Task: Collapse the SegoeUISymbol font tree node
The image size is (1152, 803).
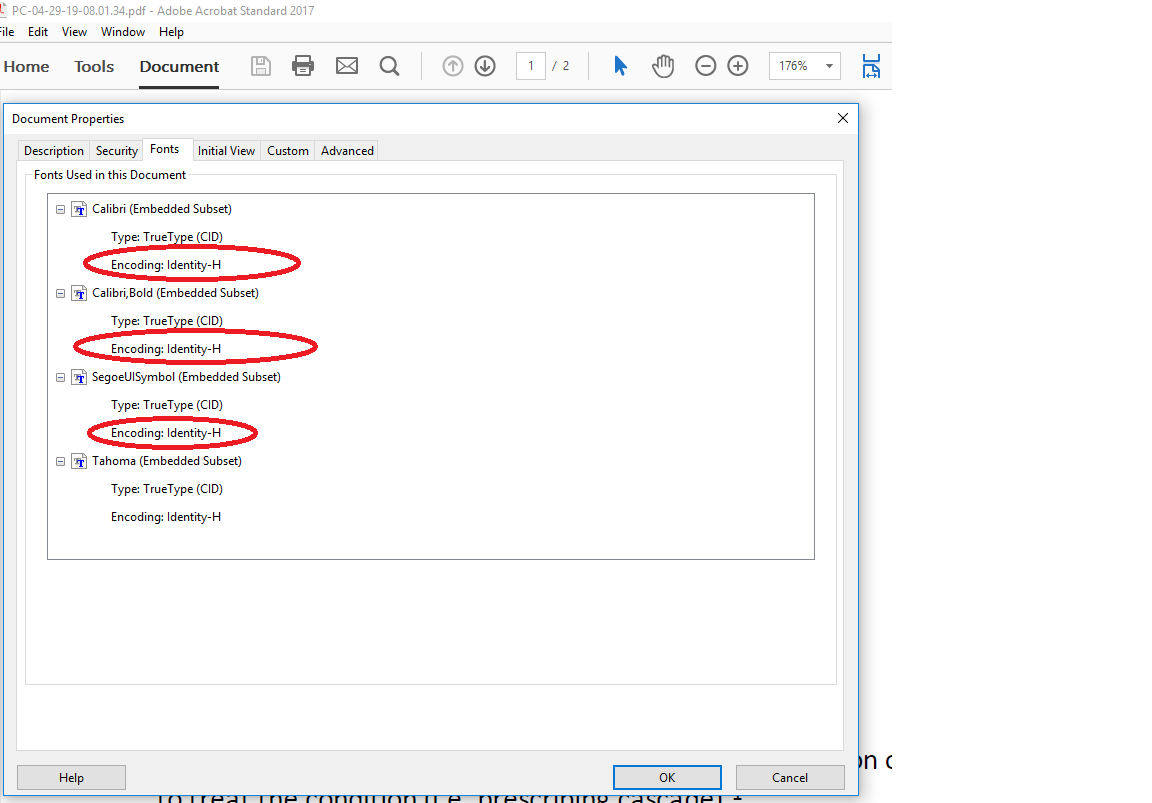Action: [x=60, y=378]
